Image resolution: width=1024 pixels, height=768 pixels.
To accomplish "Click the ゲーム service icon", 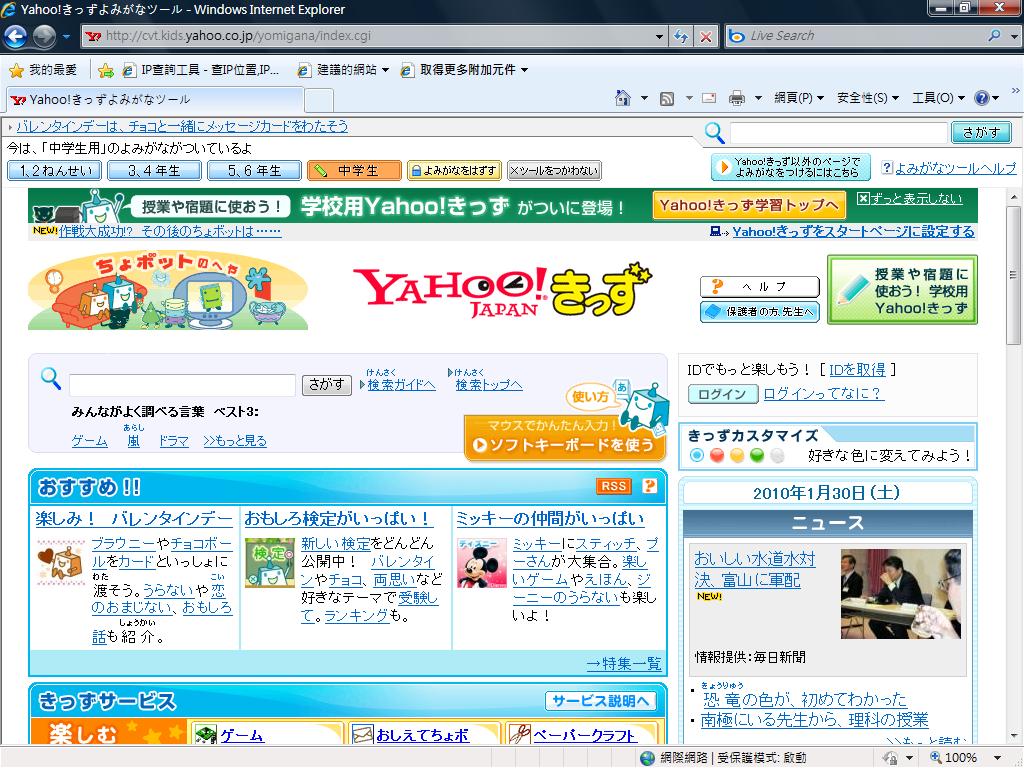I will [206, 735].
